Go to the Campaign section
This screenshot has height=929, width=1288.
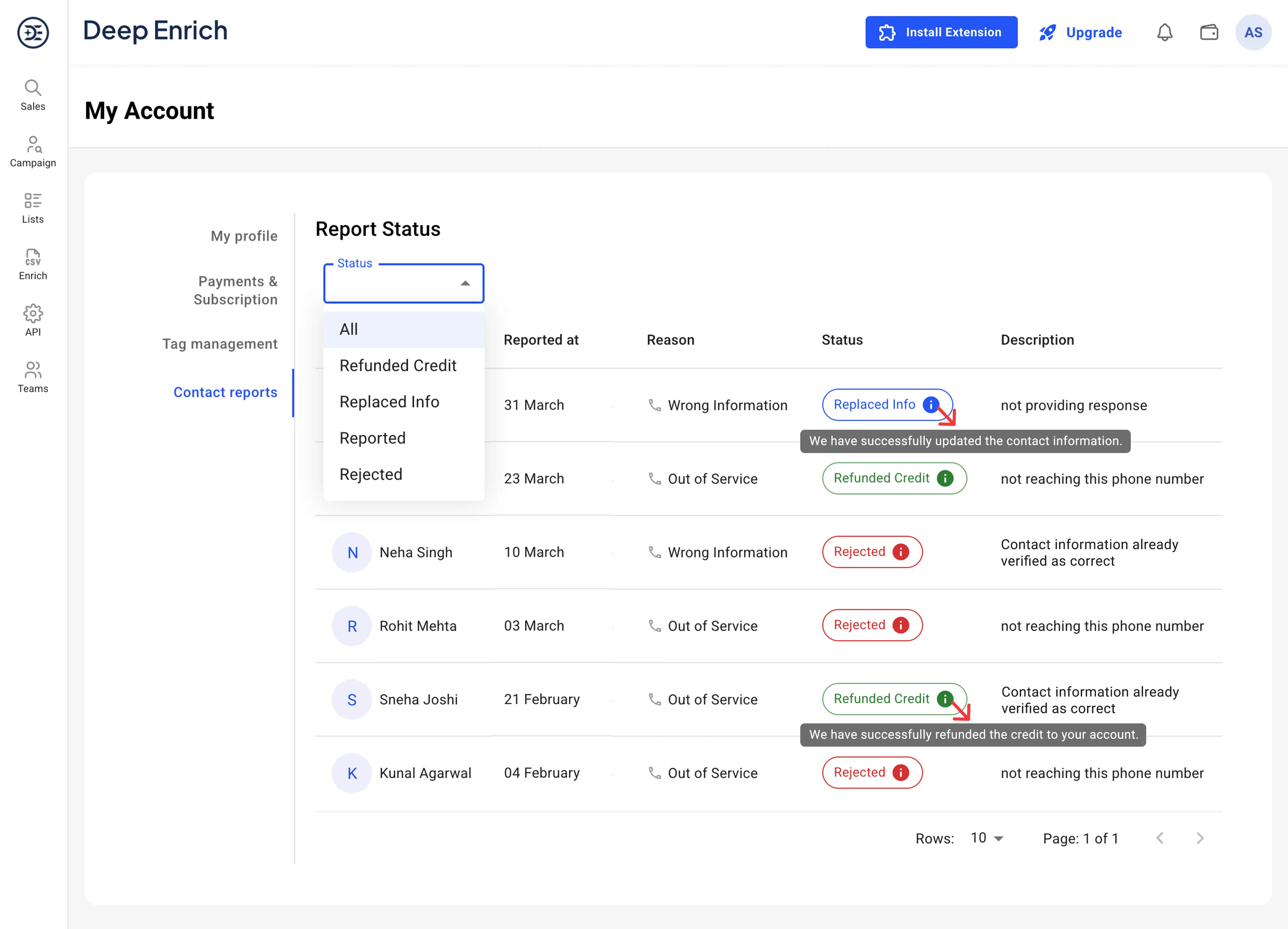[33, 152]
